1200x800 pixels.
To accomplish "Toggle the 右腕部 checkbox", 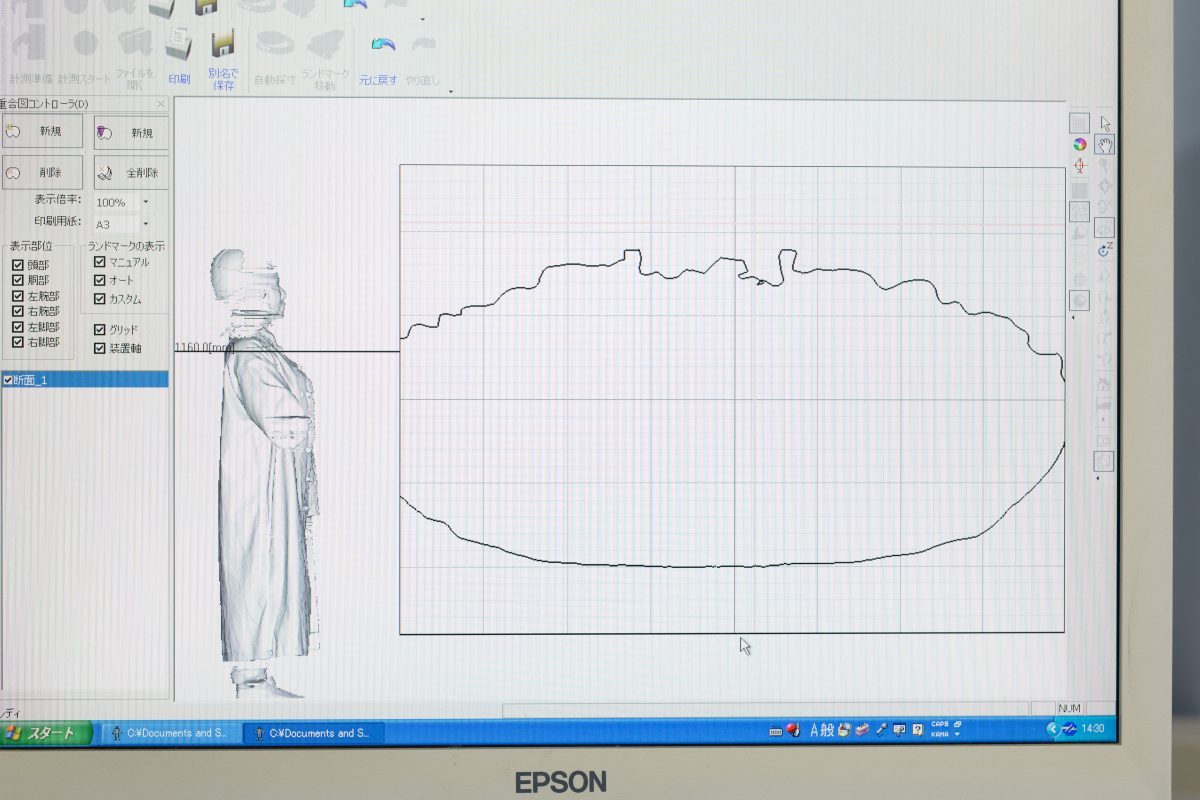I will pos(17,311).
